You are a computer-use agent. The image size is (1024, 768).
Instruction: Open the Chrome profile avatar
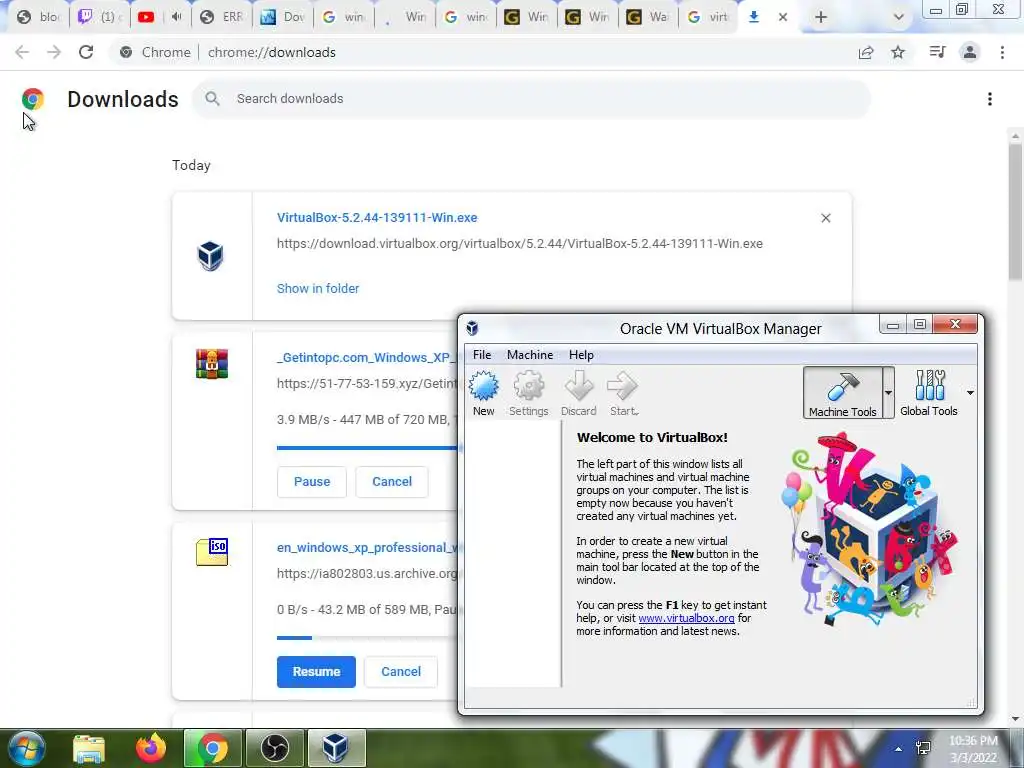(970, 52)
